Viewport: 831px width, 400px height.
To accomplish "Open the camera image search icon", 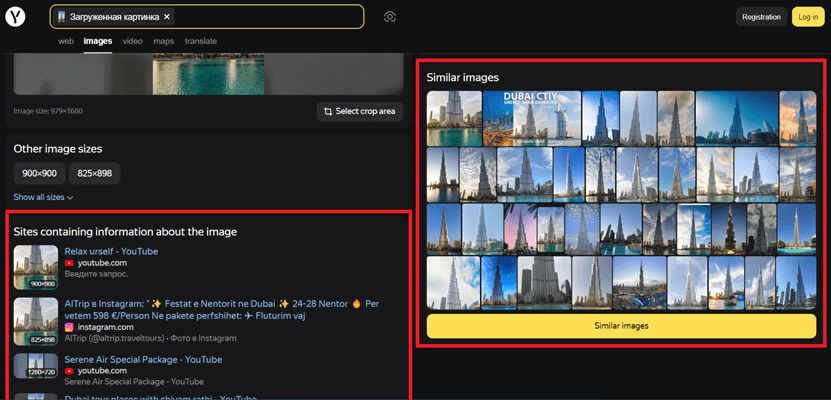I will tap(390, 17).
